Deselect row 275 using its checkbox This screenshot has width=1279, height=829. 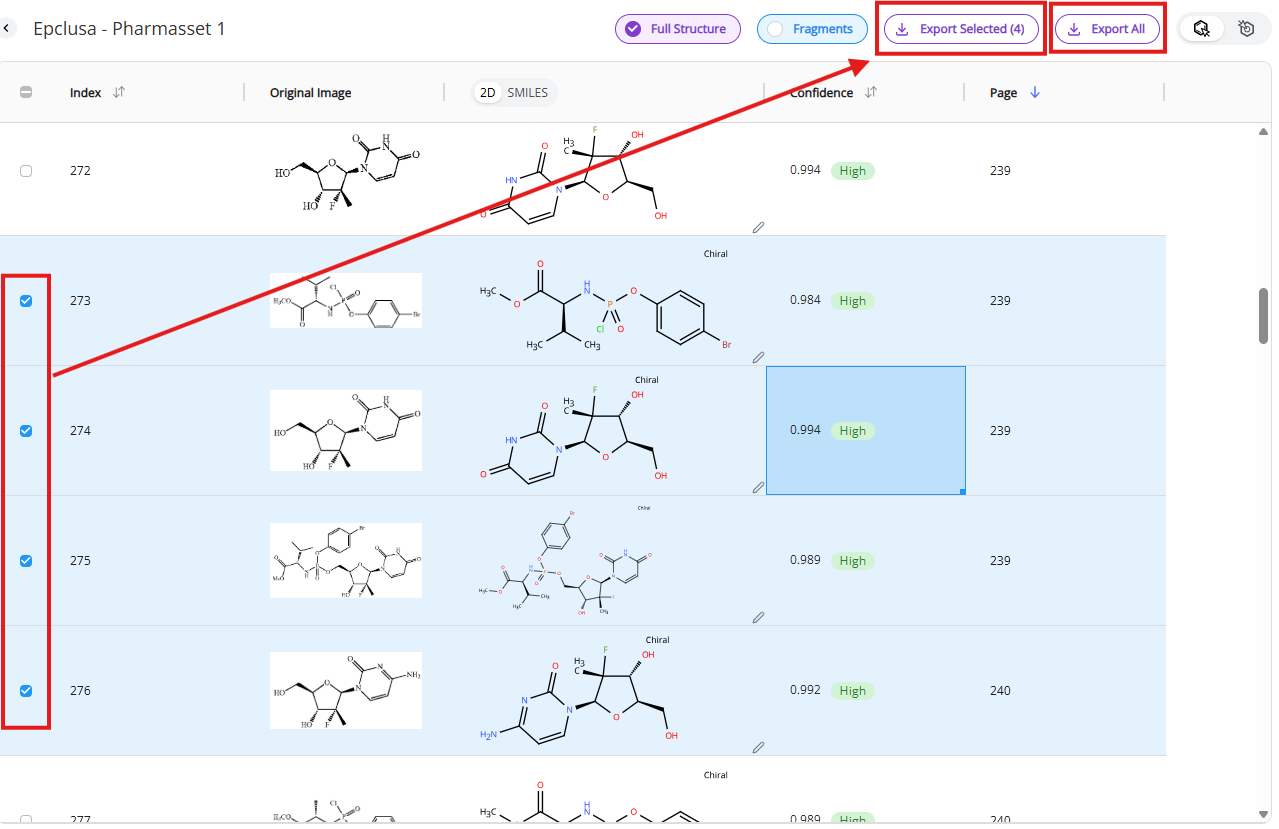26,561
